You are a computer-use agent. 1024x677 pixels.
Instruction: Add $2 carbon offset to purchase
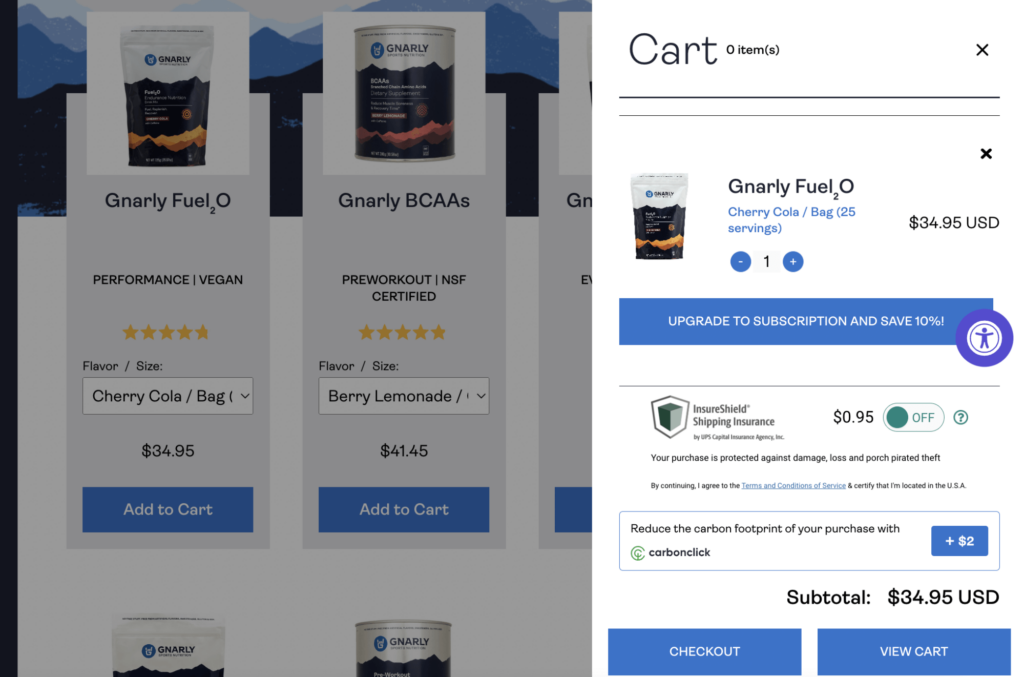(959, 541)
